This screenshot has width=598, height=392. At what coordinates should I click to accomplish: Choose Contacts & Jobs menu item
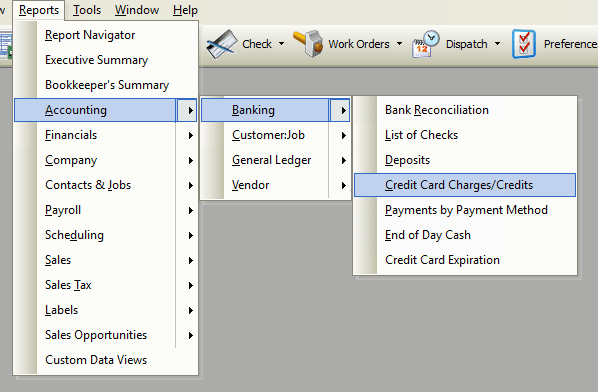coord(105,185)
